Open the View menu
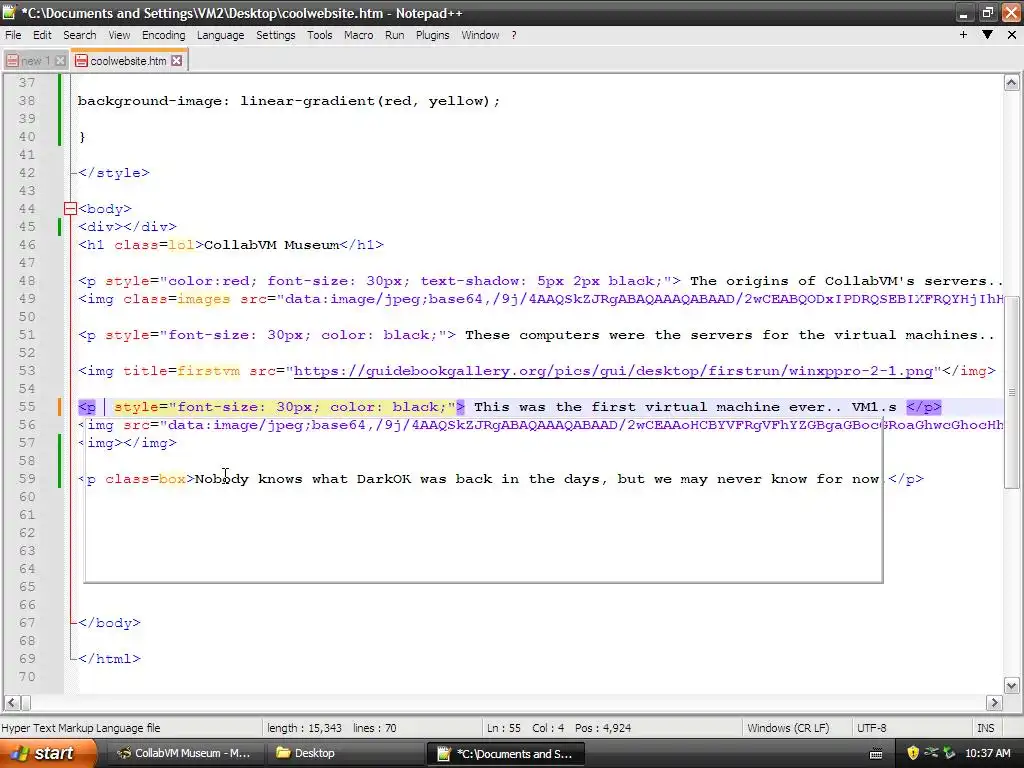 (119, 35)
